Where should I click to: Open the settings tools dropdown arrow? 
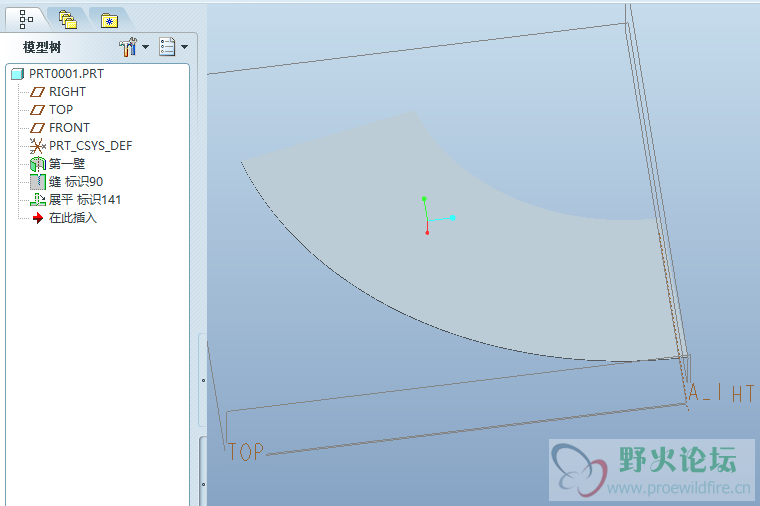(145, 47)
